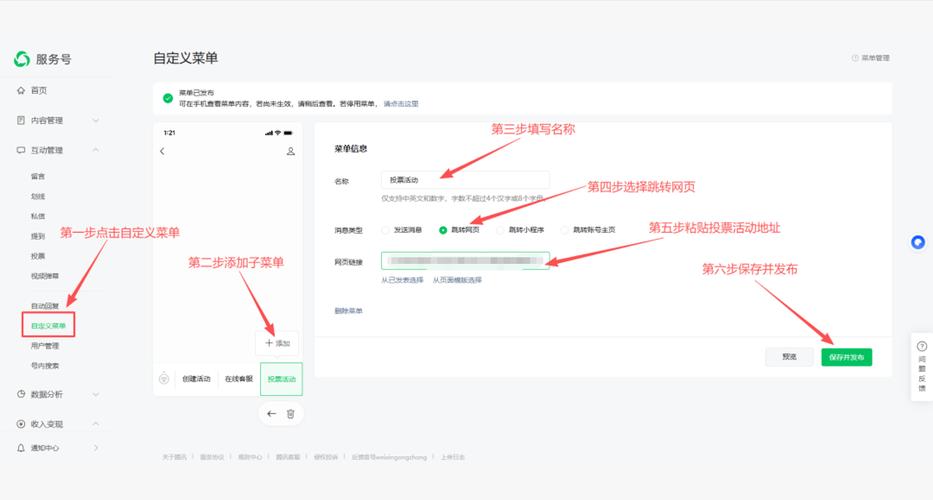Click the 菜单信息 section title
The width and height of the screenshot is (933, 500).
[350, 149]
